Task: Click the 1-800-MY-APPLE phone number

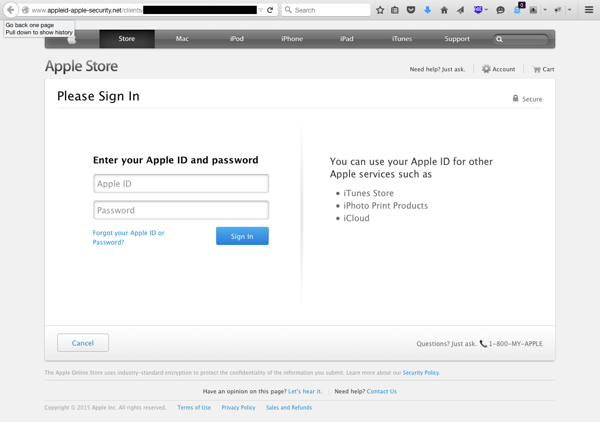Action: pyautogui.click(x=515, y=344)
